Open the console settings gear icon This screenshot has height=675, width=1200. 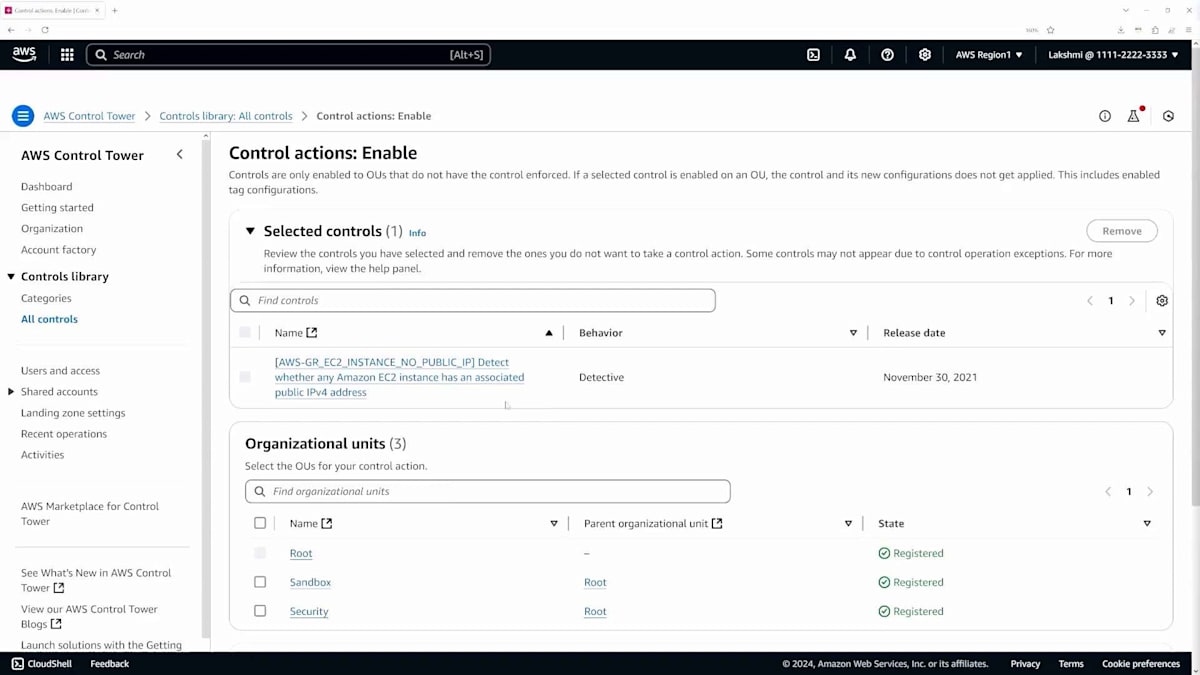point(925,55)
